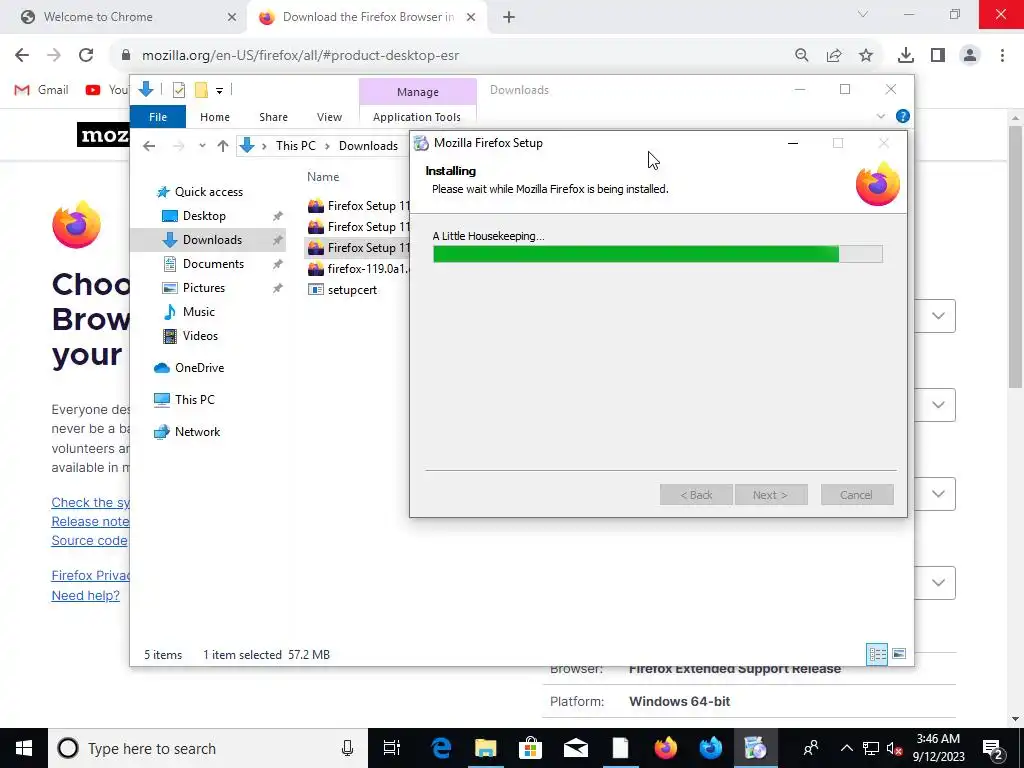Viewport: 1024px width, 768px height.
Task: Open Task View on the taskbar
Action: point(392,748)
